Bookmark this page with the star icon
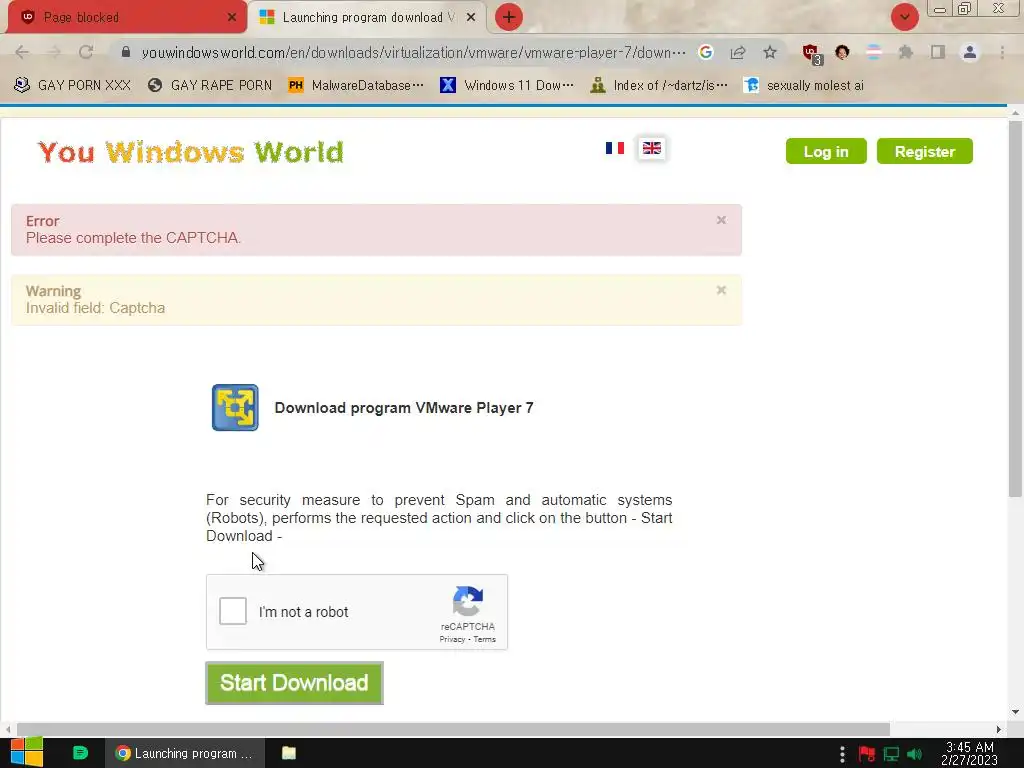This screenshot has height=768, width=1024. (x=770, y=52)
